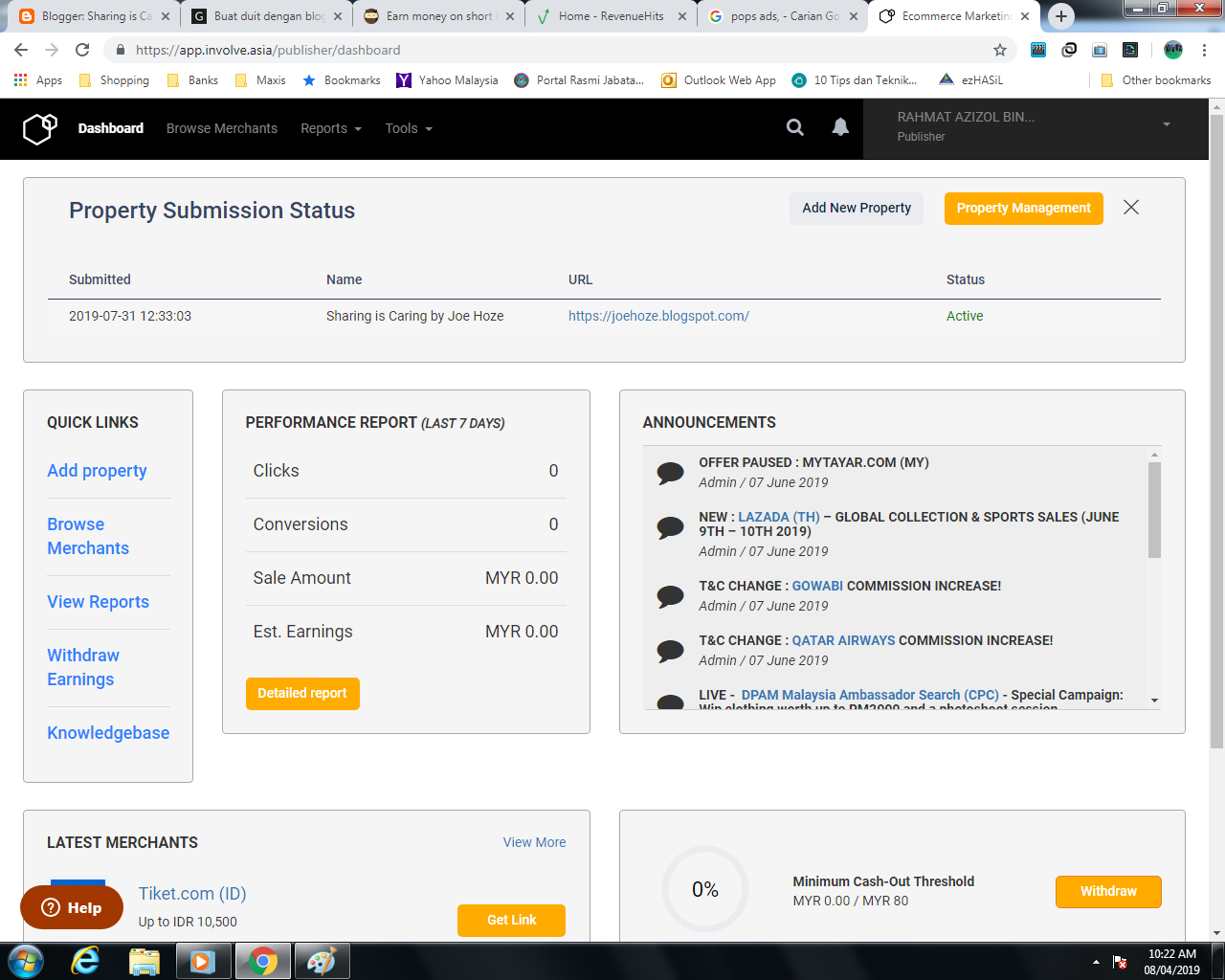The width and height of the screenshot is (1225, 980).
Task: Click Chrome icon in the taskbar
Action: coord(261,961)
